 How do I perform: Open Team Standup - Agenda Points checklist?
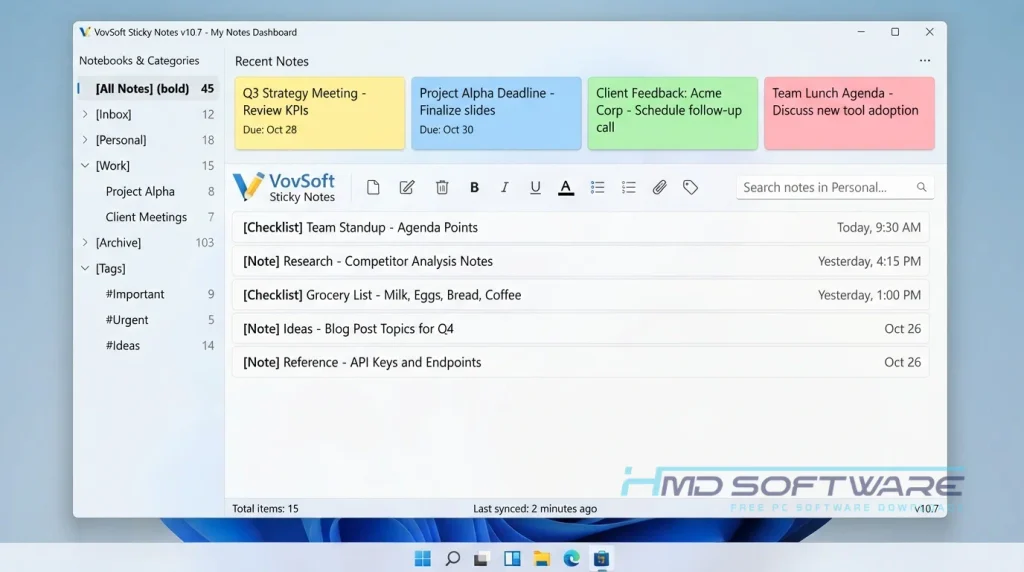click(581, 227)
